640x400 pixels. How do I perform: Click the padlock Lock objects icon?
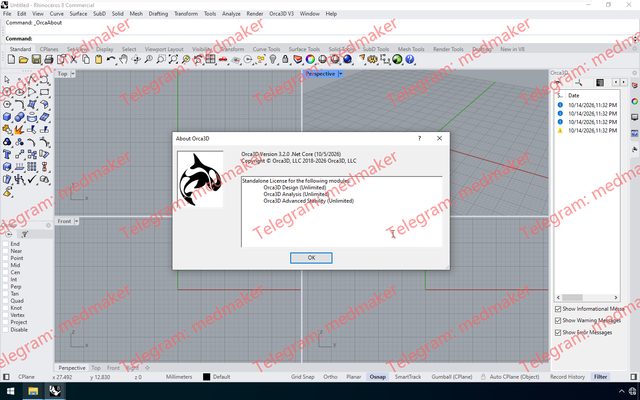pos(285,60)
